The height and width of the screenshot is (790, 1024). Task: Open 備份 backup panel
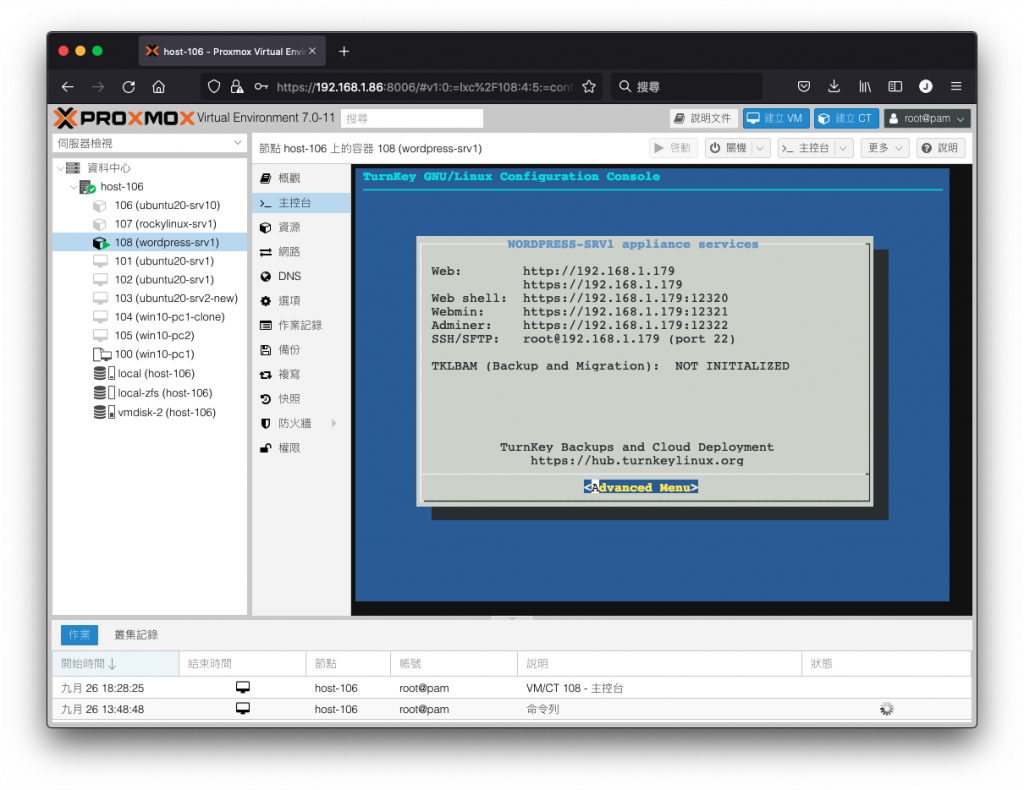click(301, 350)
